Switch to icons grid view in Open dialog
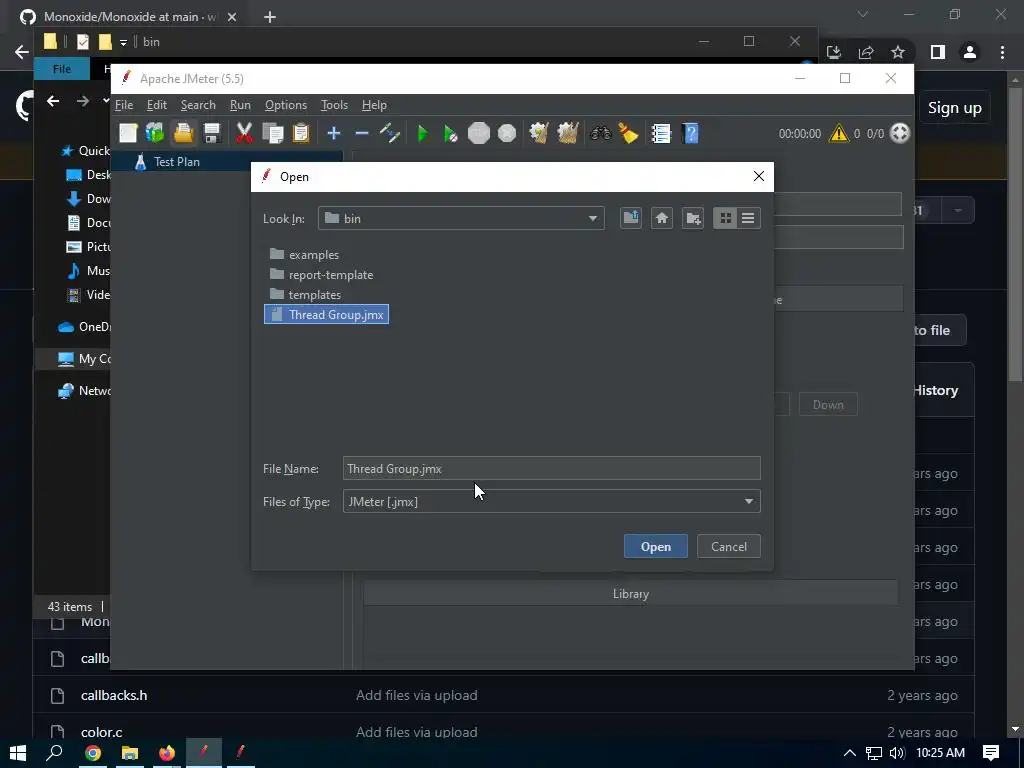This screenshot has width=1024, height=768. point(725,218)
